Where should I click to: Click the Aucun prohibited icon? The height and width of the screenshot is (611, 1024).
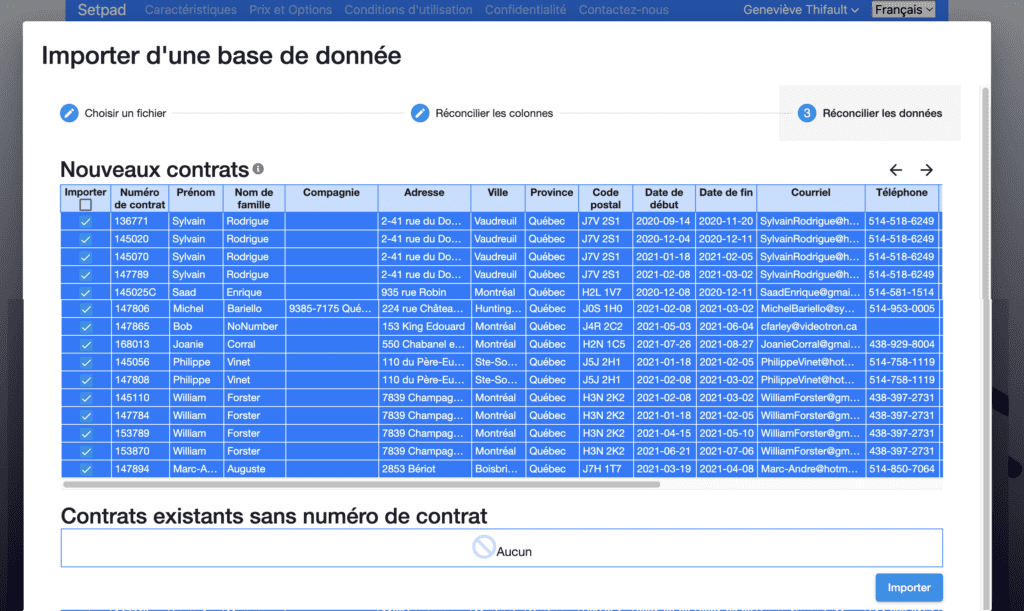pos(484,547)
